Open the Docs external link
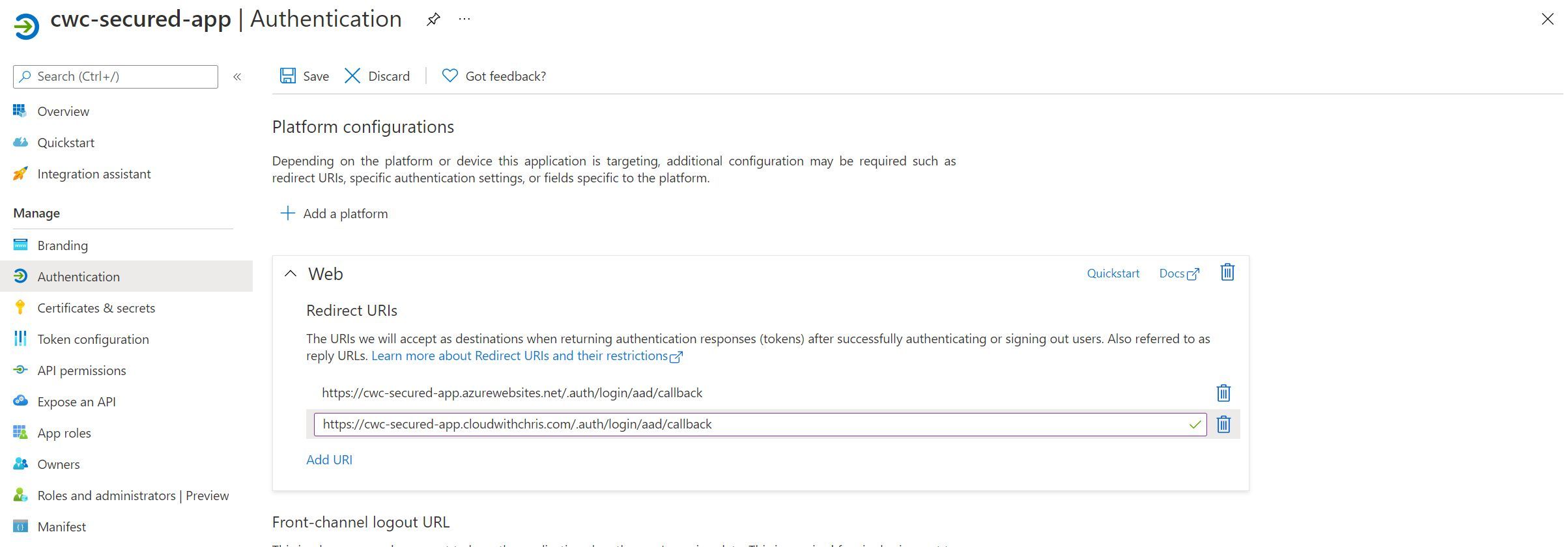Viewport: 1568px width, 547px height. point(1178,273)
